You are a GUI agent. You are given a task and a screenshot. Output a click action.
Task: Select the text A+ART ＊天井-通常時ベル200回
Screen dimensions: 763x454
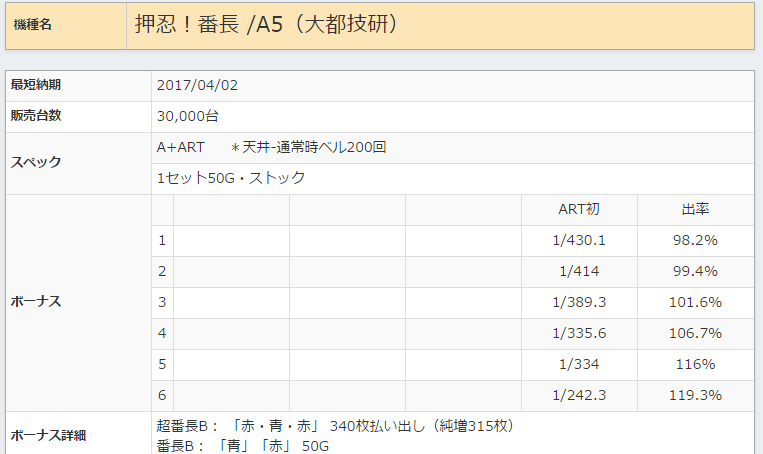coord(271,147)
